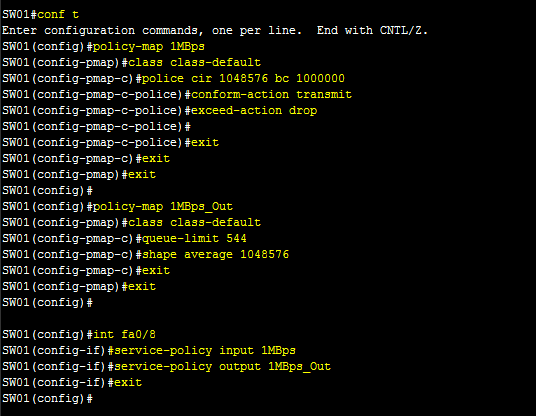Click 'exit' after config-if prompt
This screenshot has width=536, height=416.
click(x=128, y=383)
